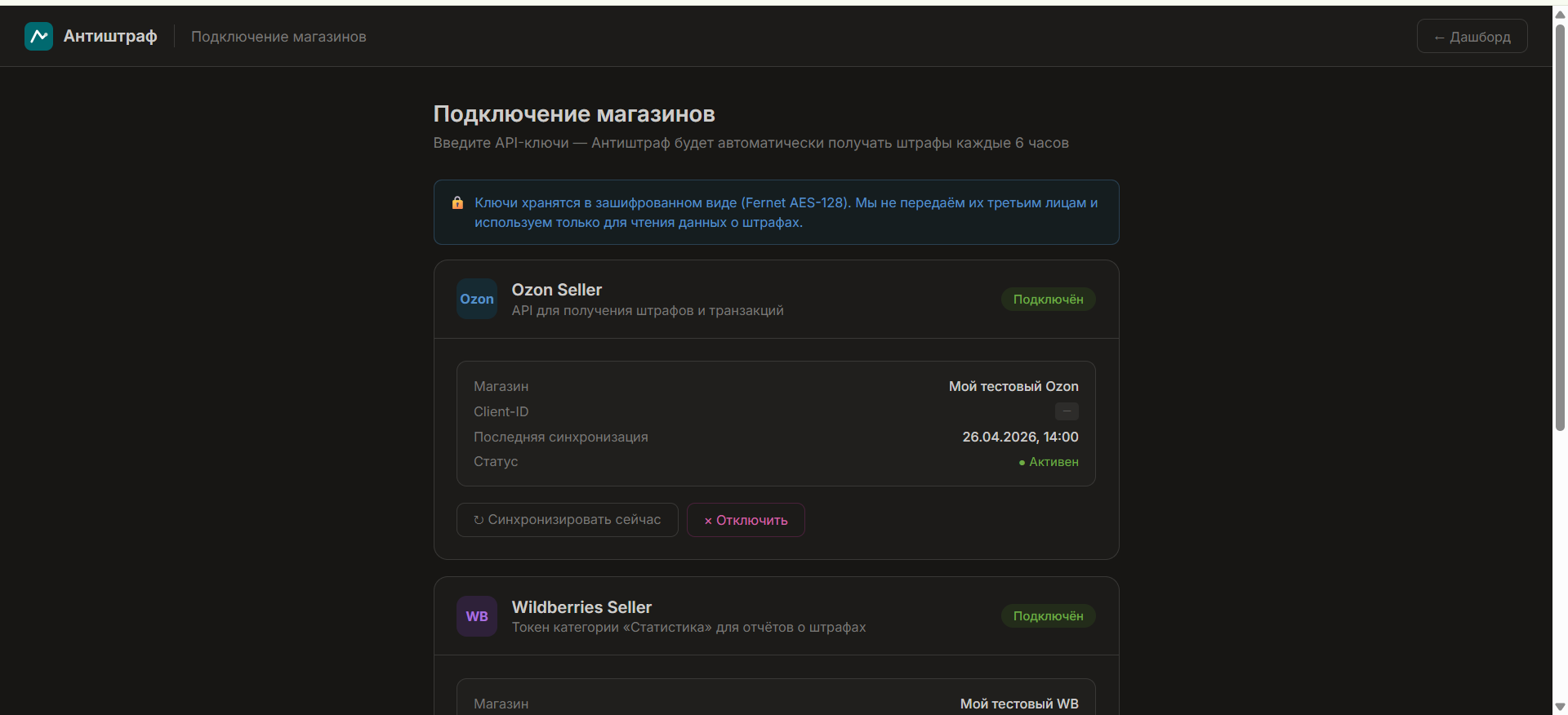Click the Подключение магазинов breadcrumb in header

[x=278, y=37]
